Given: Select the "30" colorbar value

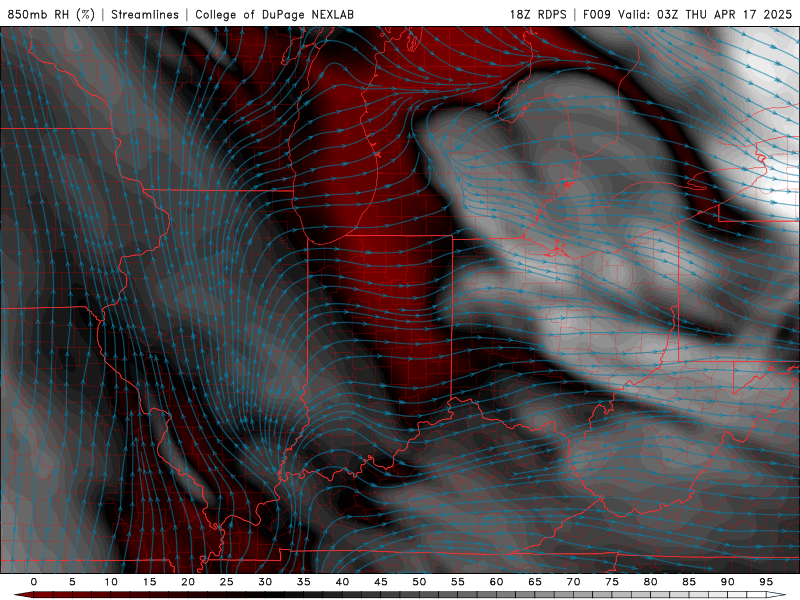Looking at the screenshot, I should click(x=265, y=582).
